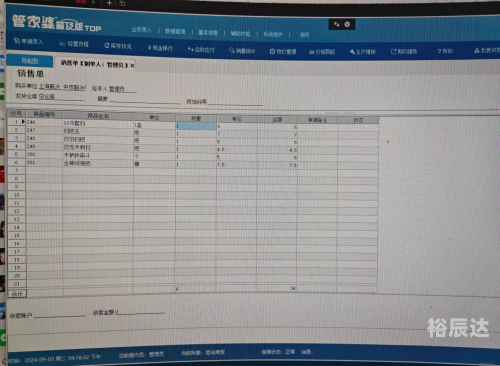Open the 业务录入 menu
The image size is (500, 366).
tap(141, 30)
